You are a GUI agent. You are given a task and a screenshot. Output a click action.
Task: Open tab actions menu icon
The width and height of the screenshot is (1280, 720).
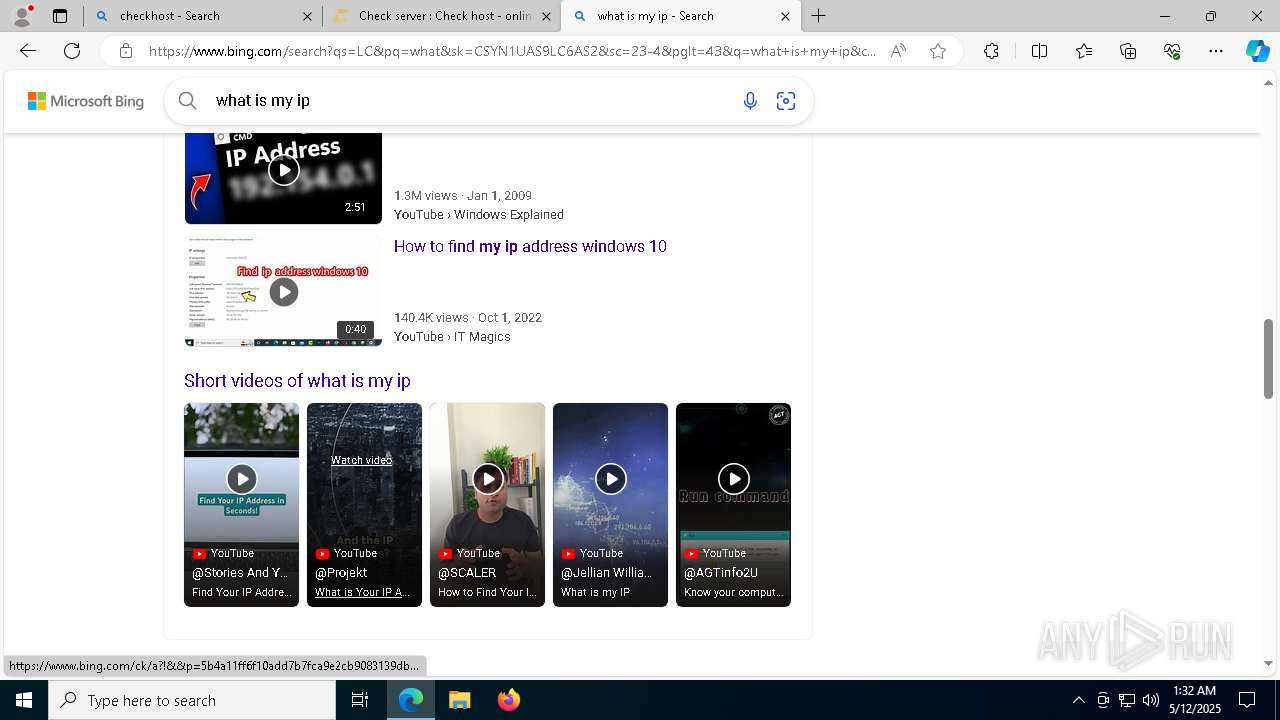60,16
